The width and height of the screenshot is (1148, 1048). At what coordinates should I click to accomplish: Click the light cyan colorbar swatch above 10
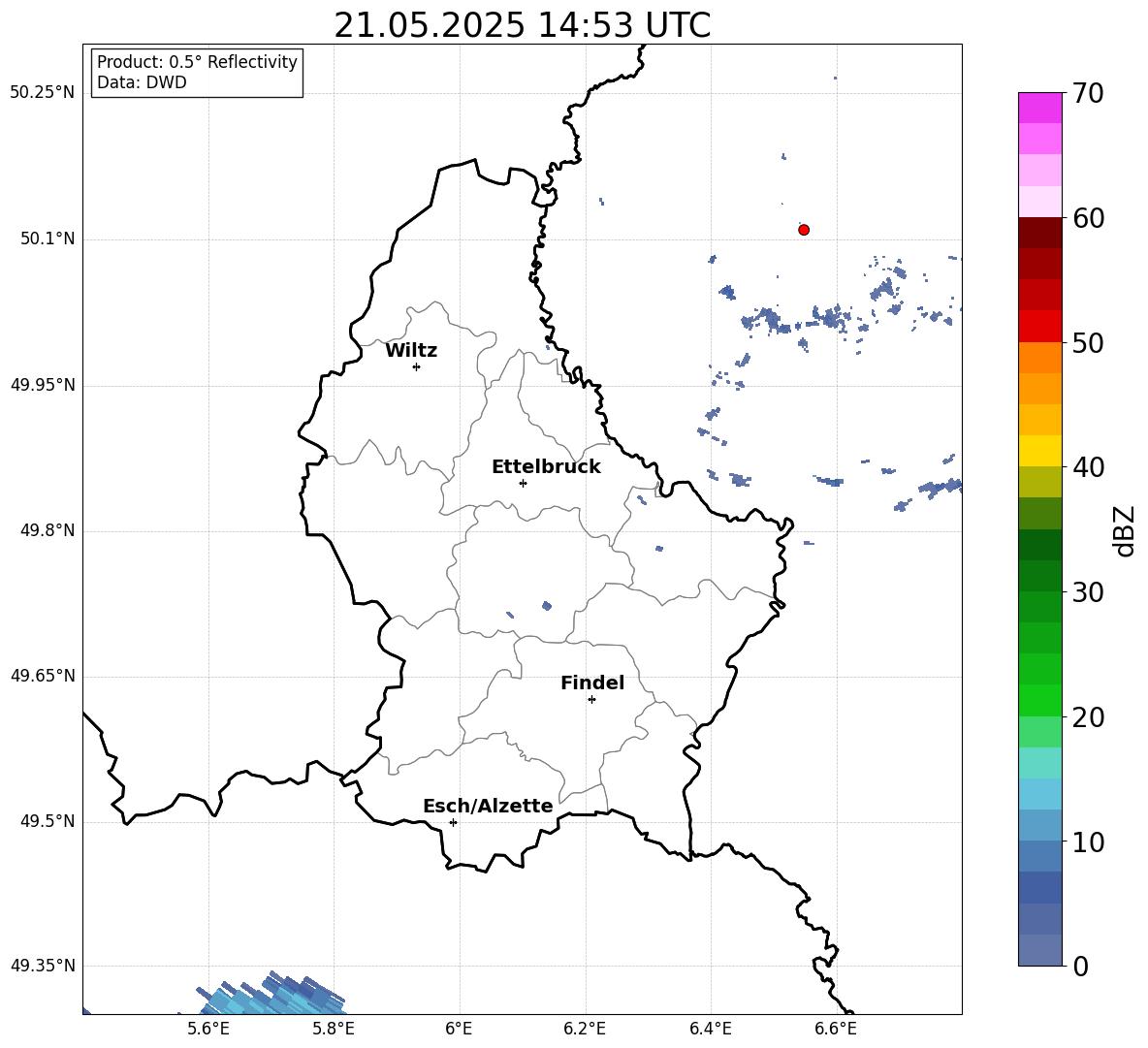point(1039,794)
